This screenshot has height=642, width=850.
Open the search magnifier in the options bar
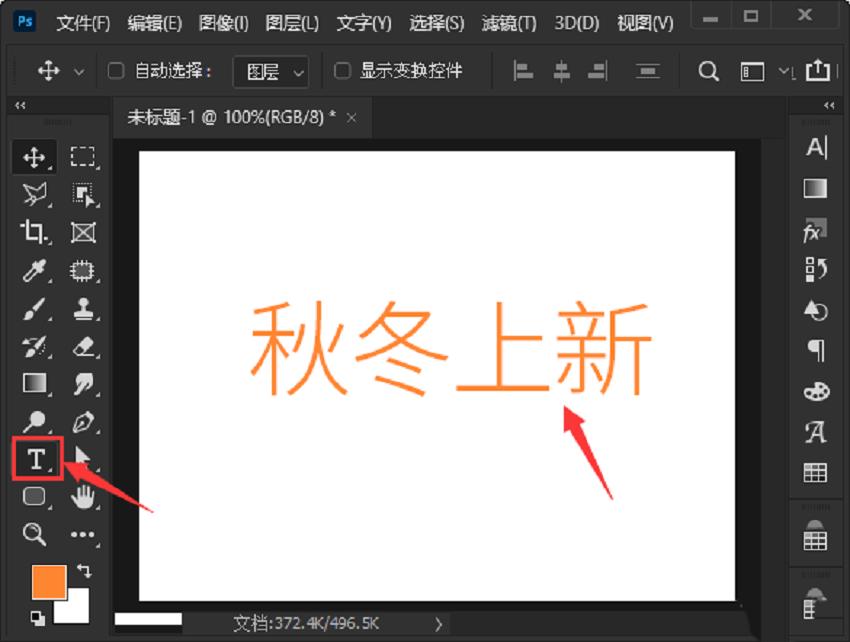[x=708, y=71]
